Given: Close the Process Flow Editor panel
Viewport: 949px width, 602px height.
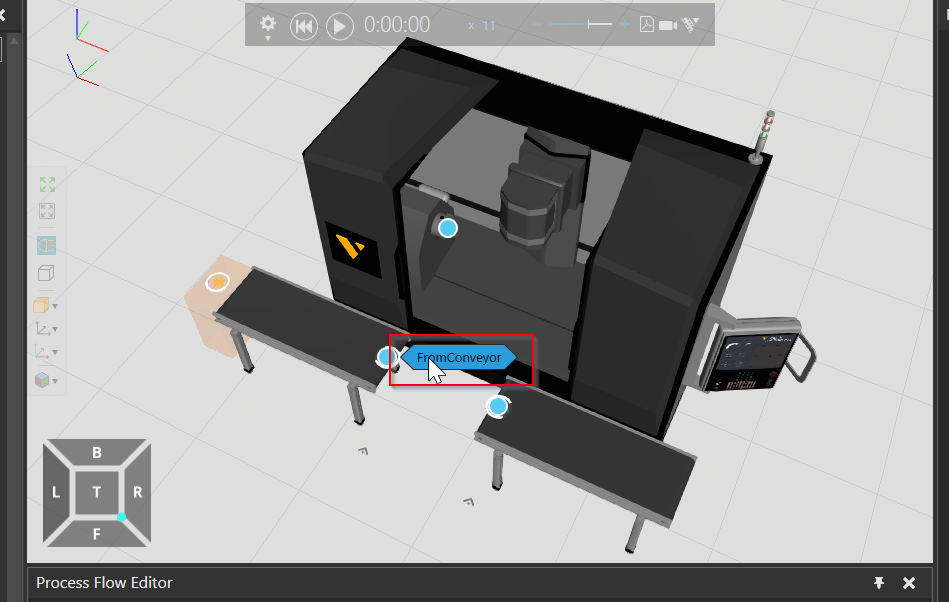Looking at the screenshot, I should (x=909, y=583).
